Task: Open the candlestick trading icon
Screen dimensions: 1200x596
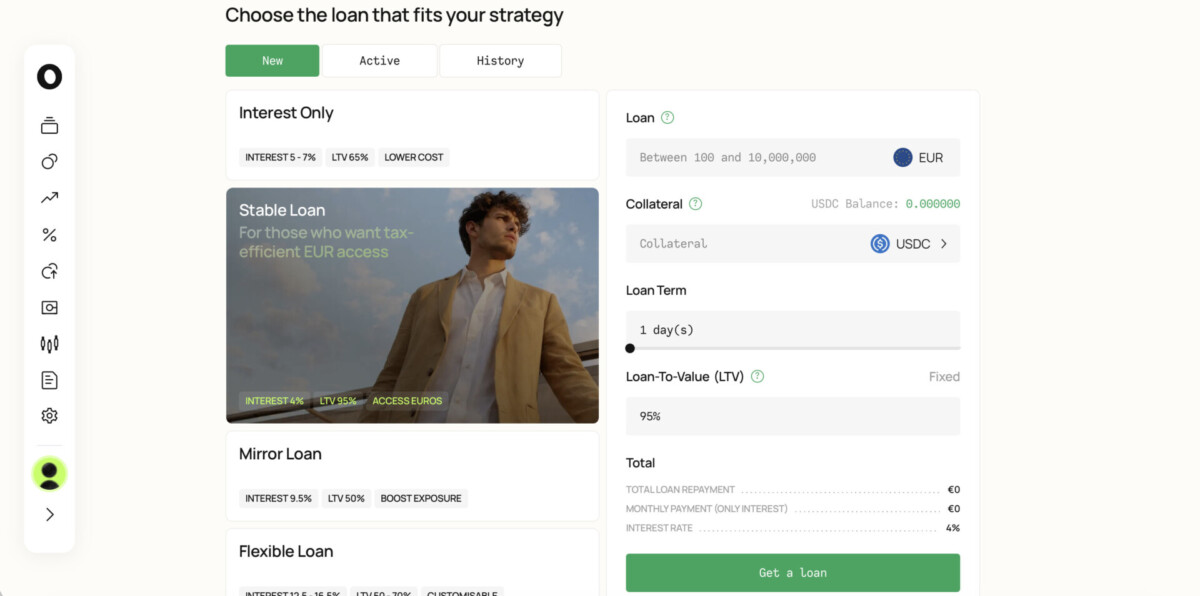Action: (49, 344)
